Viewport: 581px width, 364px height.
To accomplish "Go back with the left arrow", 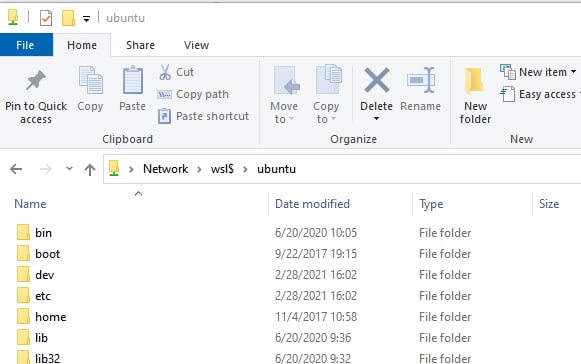I will pos(16,169).
